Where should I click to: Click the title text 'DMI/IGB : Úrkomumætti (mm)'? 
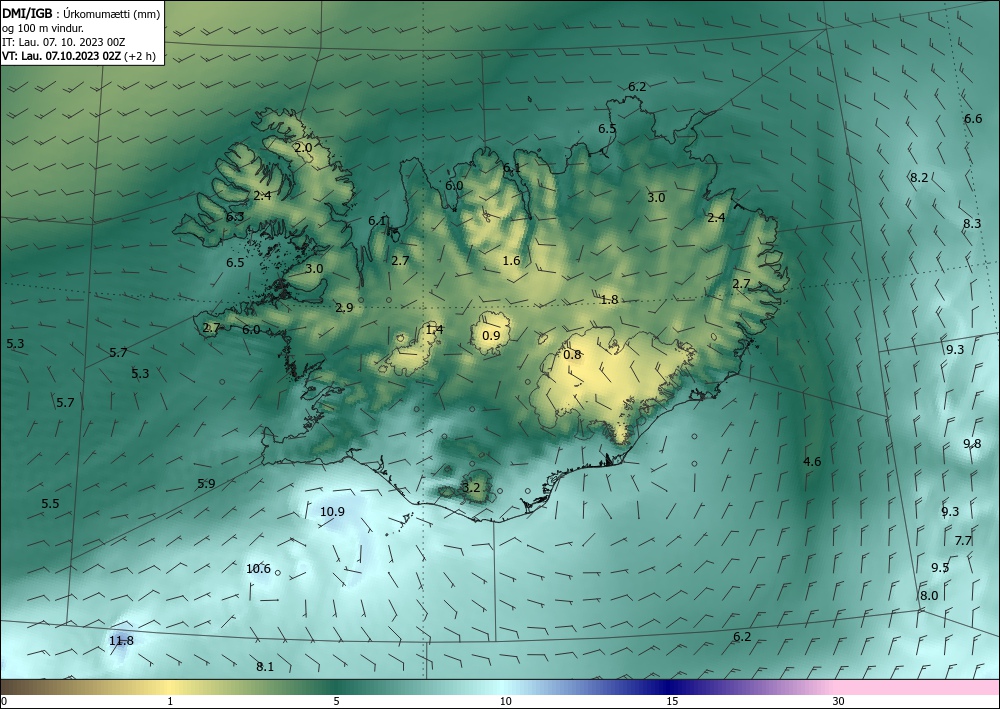coord(81,12)
